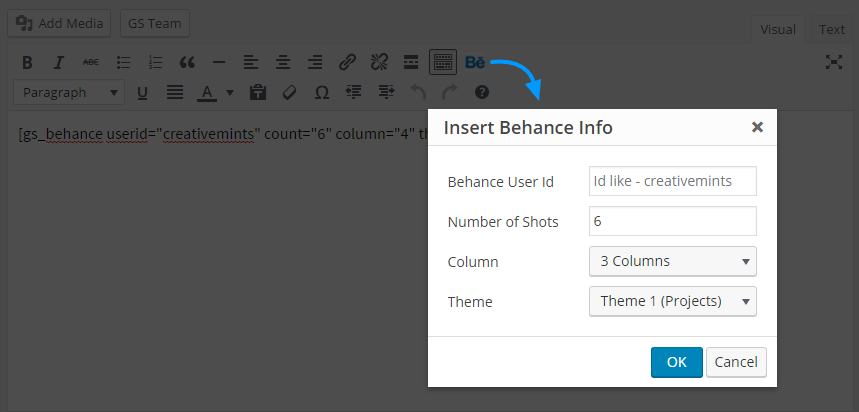Screen dimensions: 859x412
Task: Toggle bold formatting
Action: pyautogui.click(x=27, y=63)
